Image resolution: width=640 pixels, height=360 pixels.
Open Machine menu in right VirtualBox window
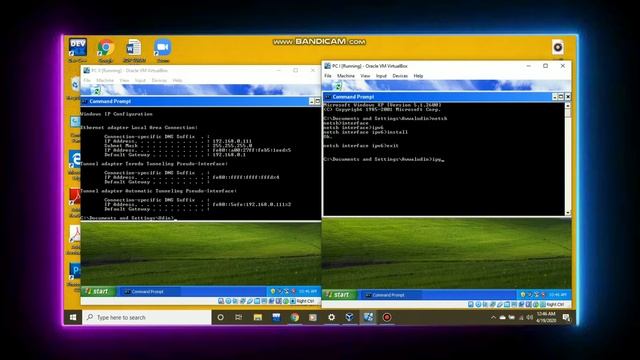(x=346, y=76)
